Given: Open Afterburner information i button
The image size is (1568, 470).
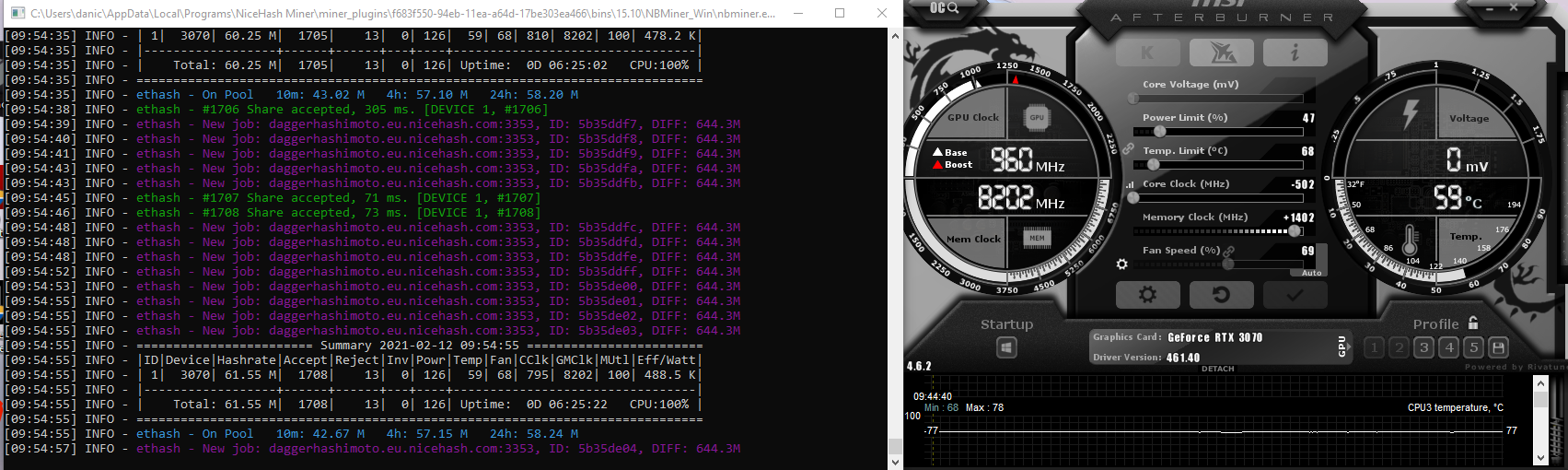Looking at the screenshot, I should pyautogui.click(x=1295, y=53).
